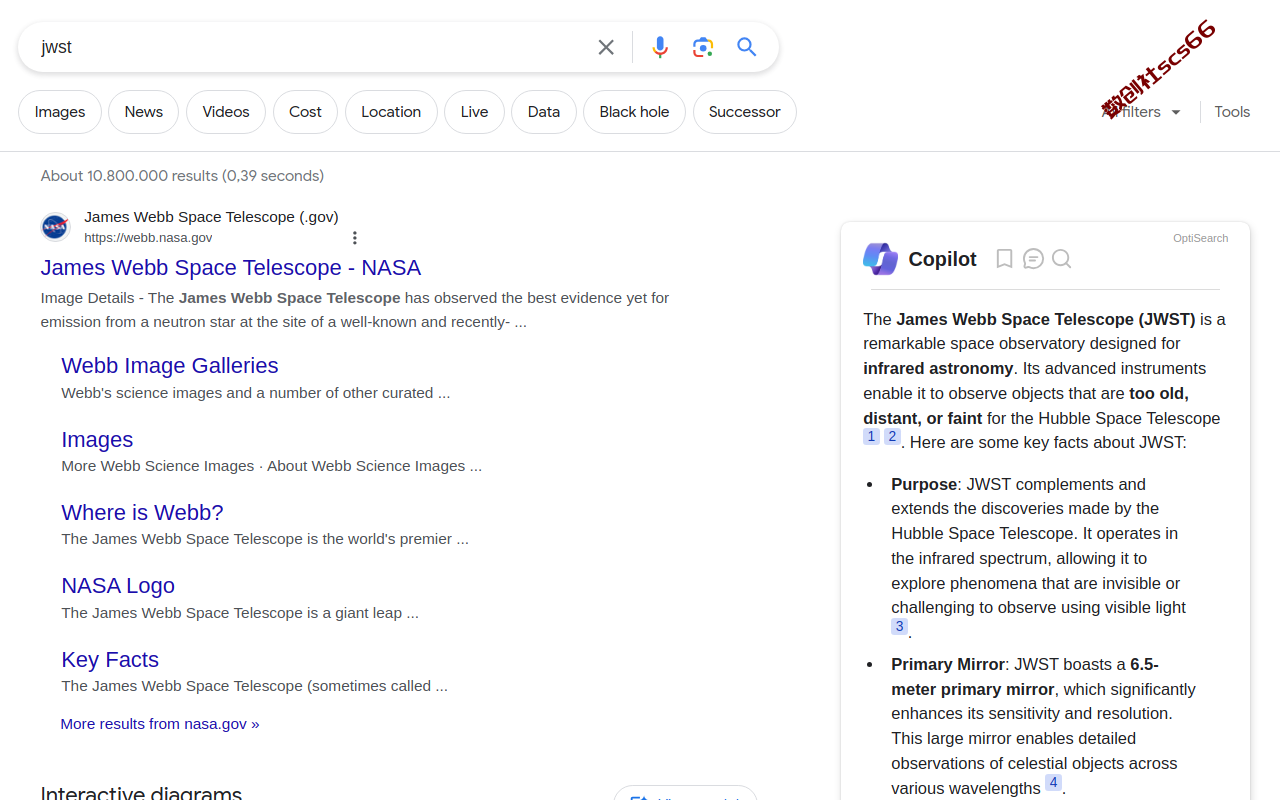Open the Where is Webb? sitelink

[142, 513]
